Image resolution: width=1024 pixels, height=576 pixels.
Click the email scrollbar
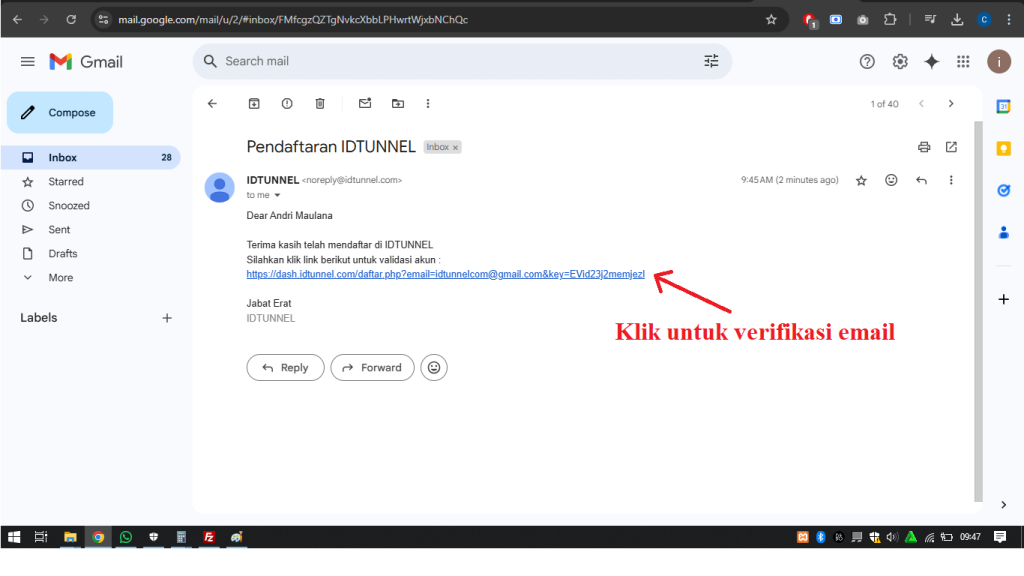pyautogui.click(x=978, y=311)
